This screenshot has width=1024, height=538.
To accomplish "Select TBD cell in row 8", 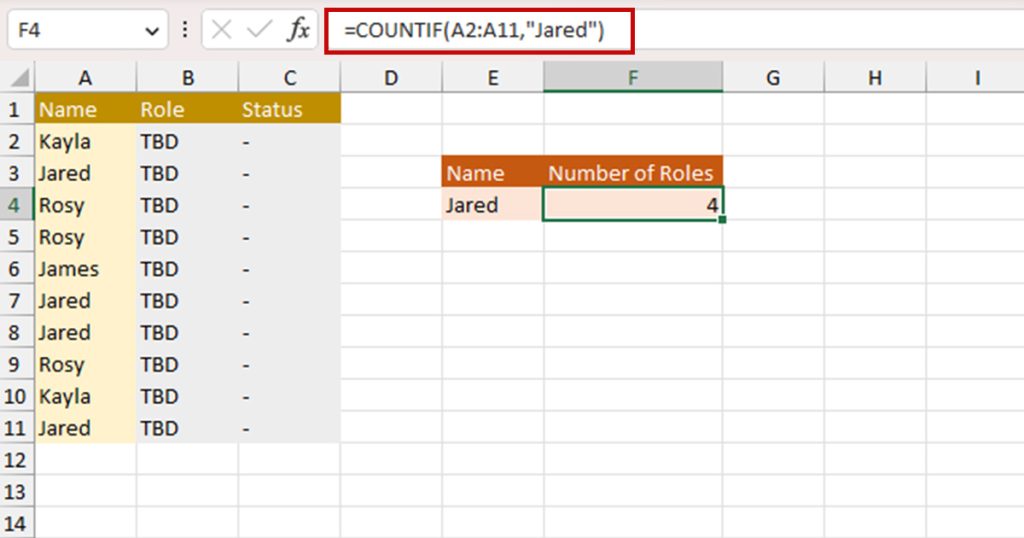I will pos(187,332).
